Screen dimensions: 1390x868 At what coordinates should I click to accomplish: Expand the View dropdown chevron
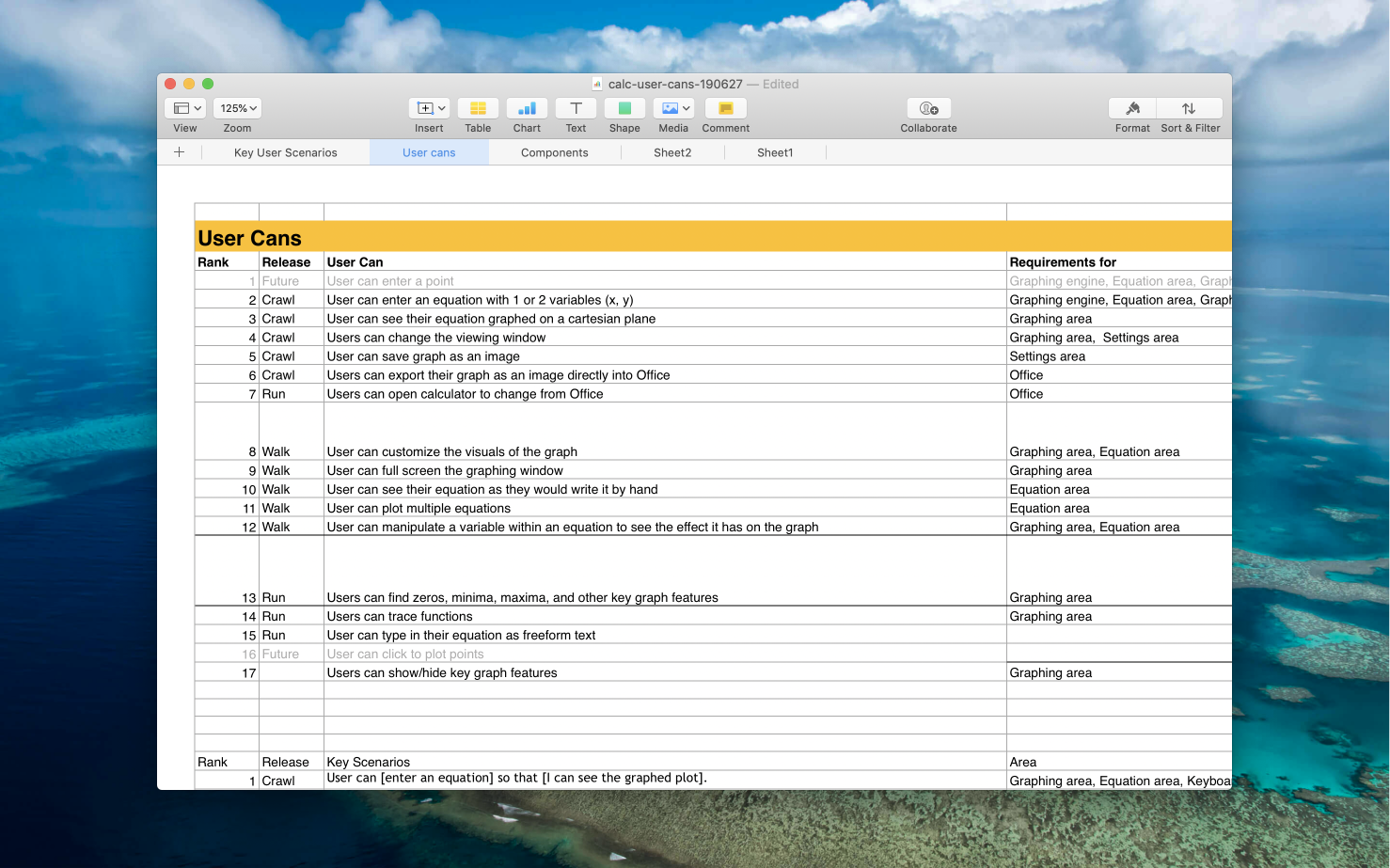coord(197,108)
